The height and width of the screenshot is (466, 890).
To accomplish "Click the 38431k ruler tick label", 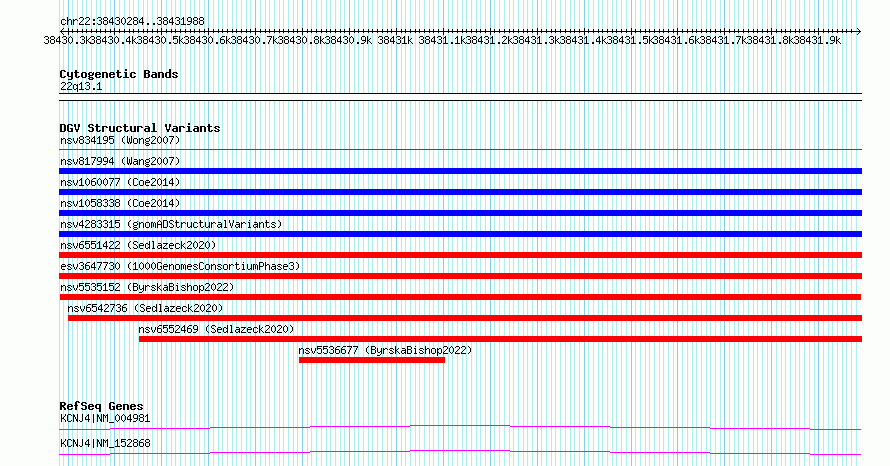I will 395,40.
